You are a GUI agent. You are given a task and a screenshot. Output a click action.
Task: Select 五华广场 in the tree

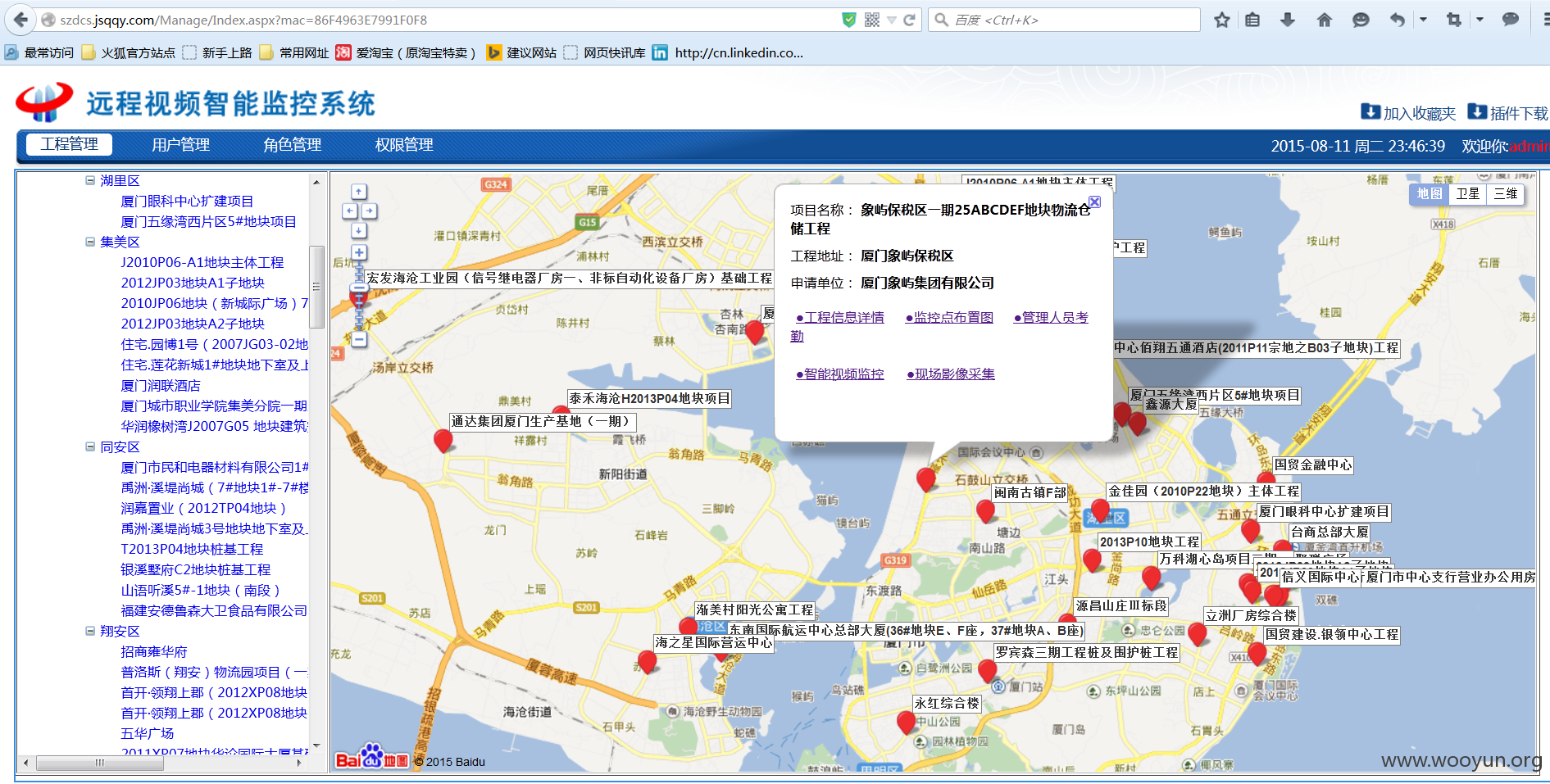(x=148, y=733)
